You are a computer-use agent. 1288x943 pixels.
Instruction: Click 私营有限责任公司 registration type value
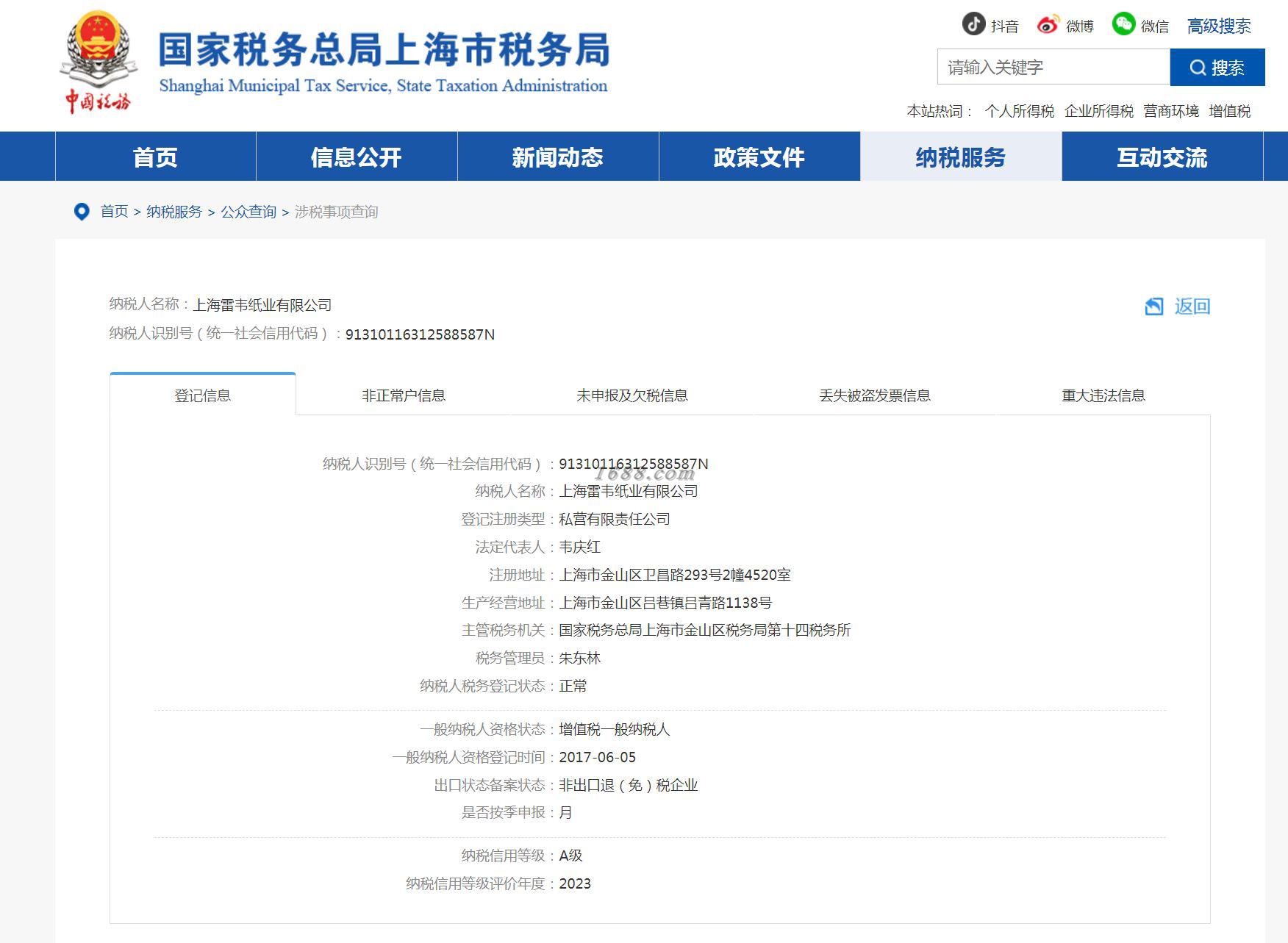tap(615, 519)
